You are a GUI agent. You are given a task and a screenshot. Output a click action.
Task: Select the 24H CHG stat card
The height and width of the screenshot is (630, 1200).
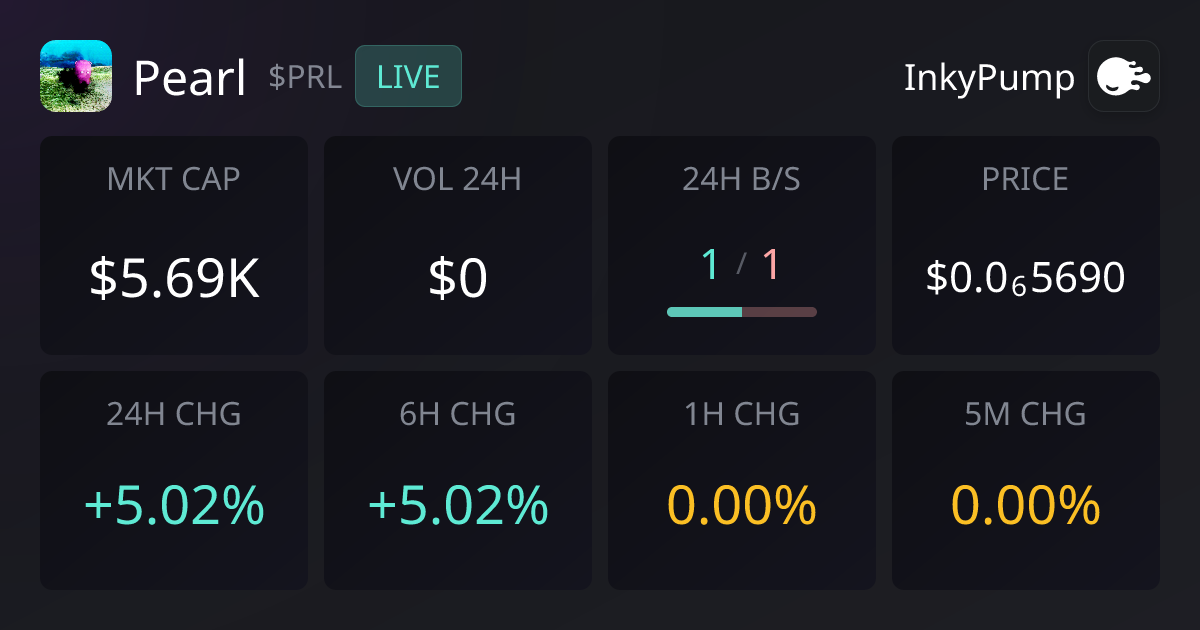(x=174, y=480)
